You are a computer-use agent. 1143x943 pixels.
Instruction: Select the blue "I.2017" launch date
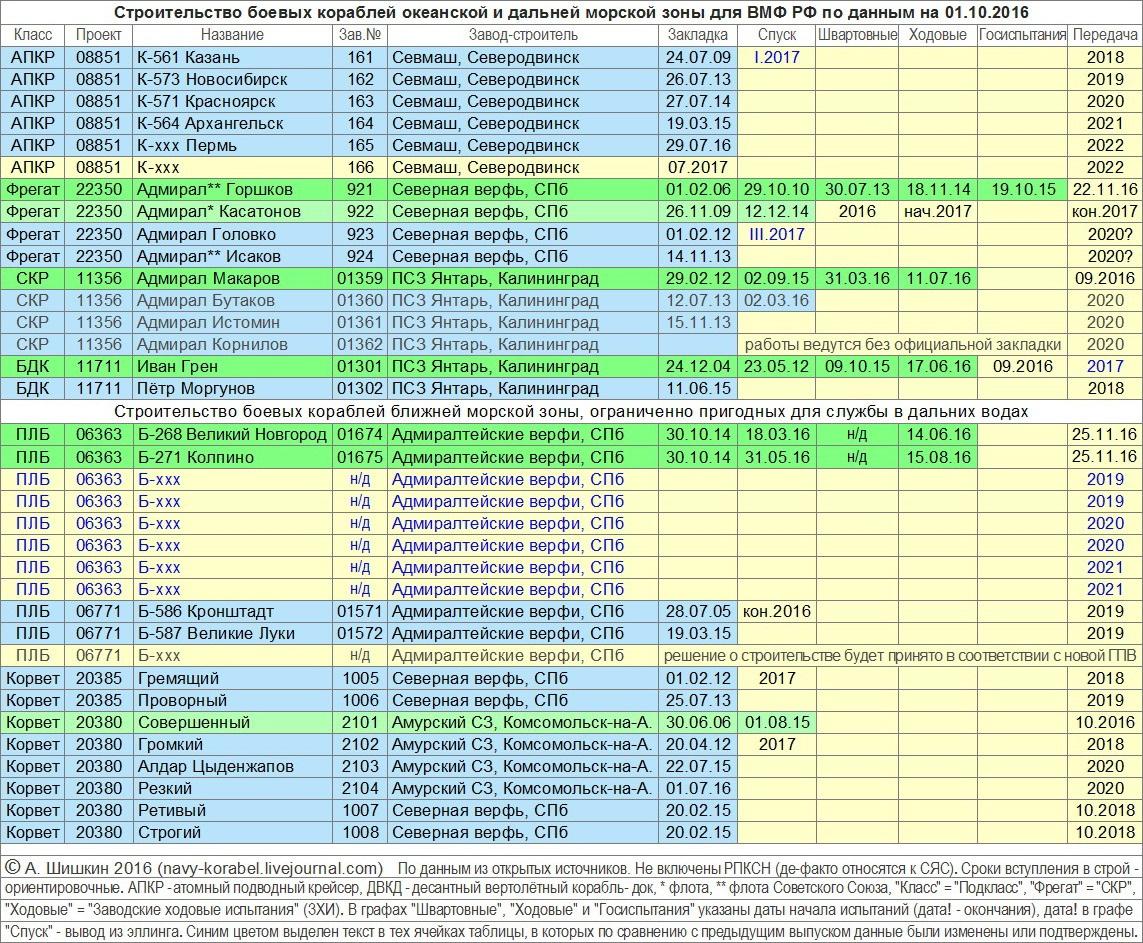click(776, 57)
